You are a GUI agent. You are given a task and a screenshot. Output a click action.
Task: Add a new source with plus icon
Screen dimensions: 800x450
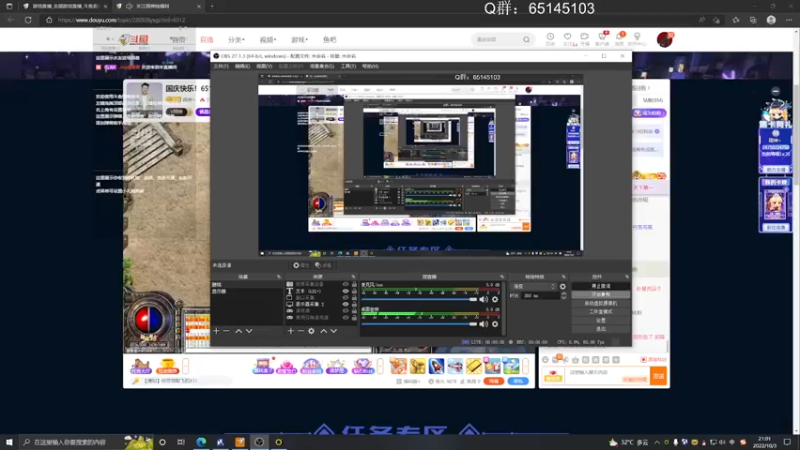pos(290,331)
